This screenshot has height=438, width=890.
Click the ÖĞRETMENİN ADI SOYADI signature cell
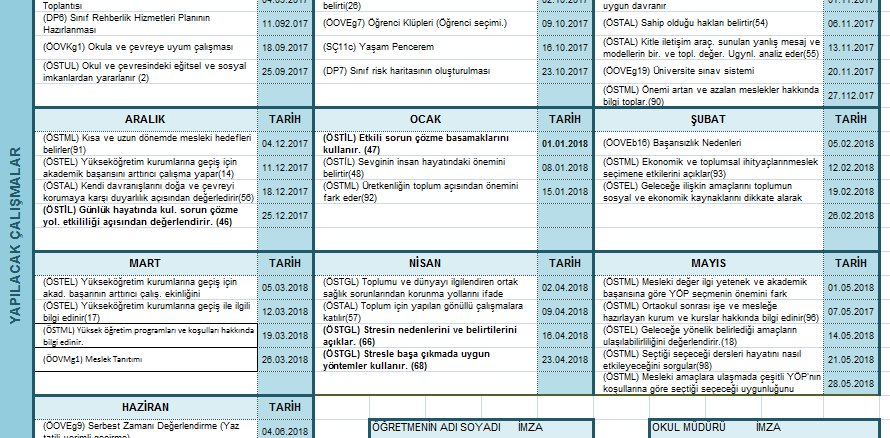coord(436,427)
